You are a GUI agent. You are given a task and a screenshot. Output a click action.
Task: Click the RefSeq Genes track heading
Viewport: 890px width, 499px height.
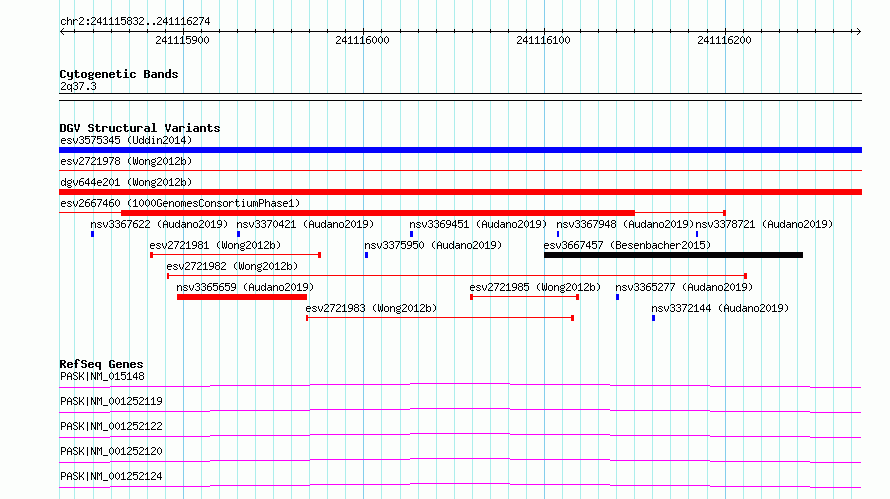[101, 364]
